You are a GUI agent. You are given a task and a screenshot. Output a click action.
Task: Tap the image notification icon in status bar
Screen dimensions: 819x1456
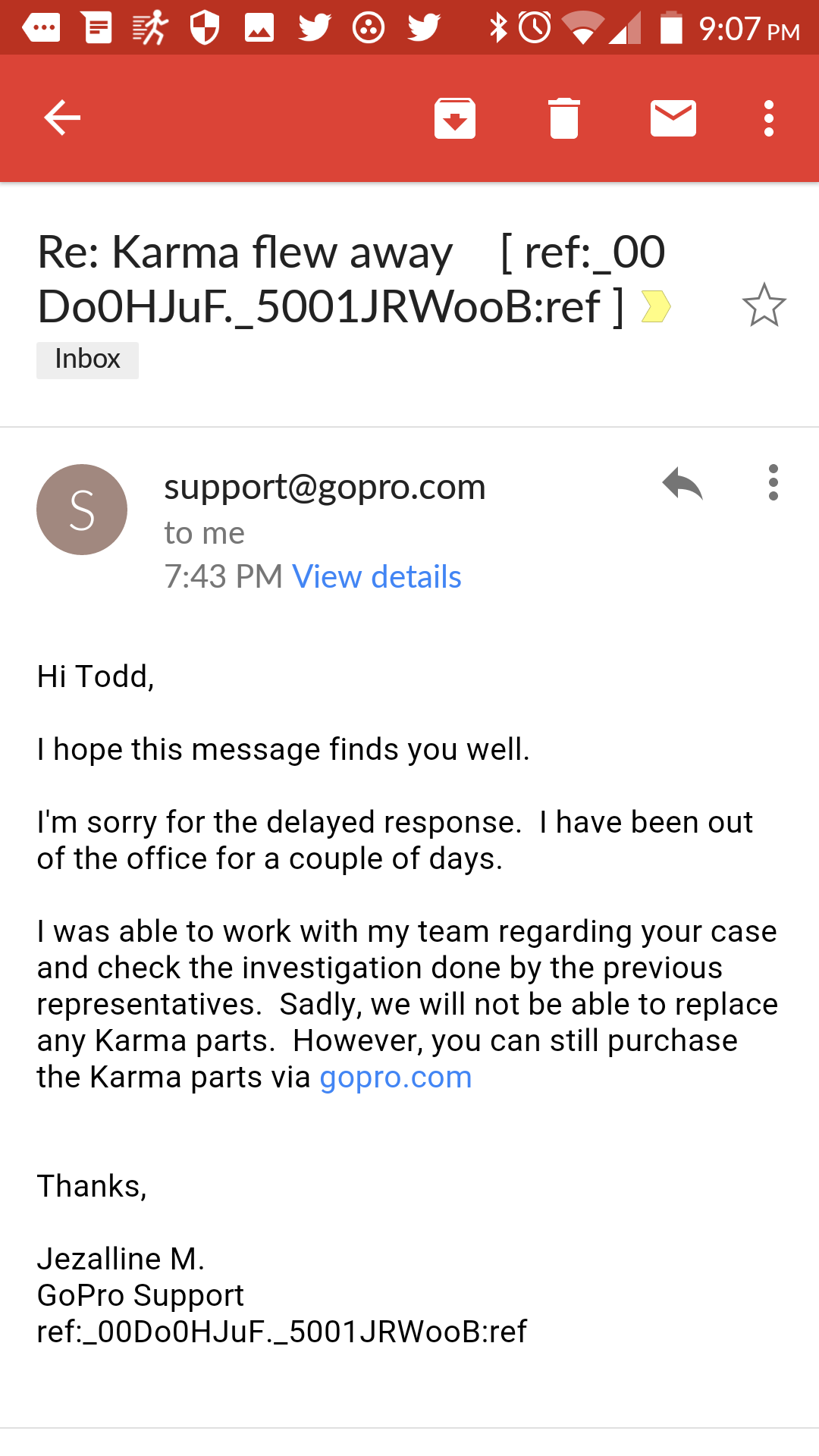pyautogui.click(x=259, y=28)
